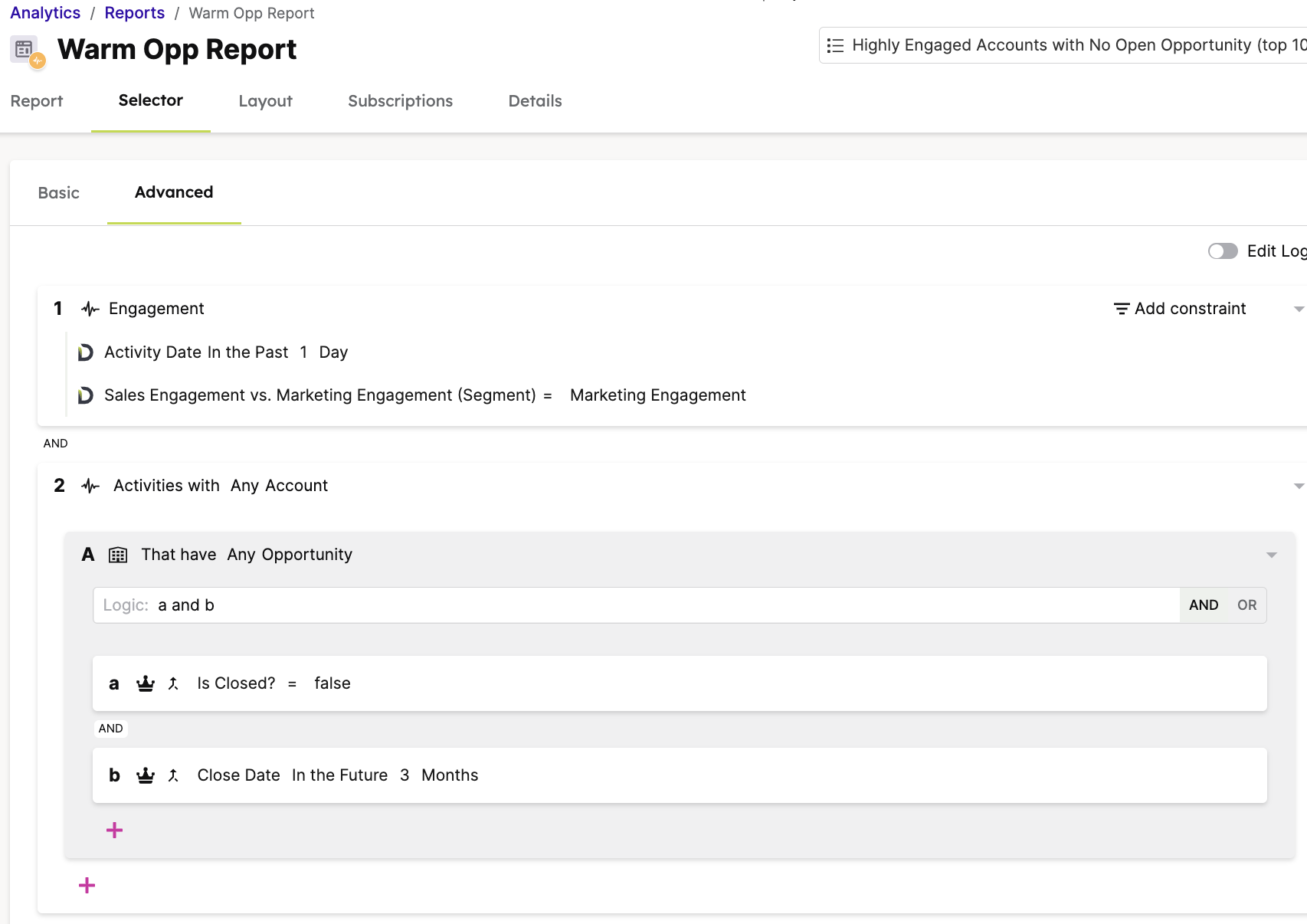Open the Activities with Any Account dropdown arrow
This screenshot has height=924, width=1307.
coord(1299,487)
